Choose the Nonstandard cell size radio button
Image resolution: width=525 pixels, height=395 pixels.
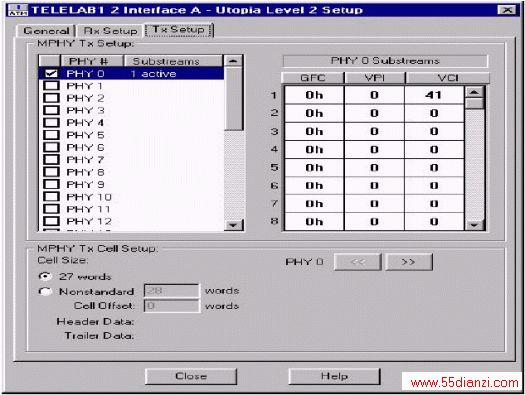pyautogui.click(x=45, y=291)
